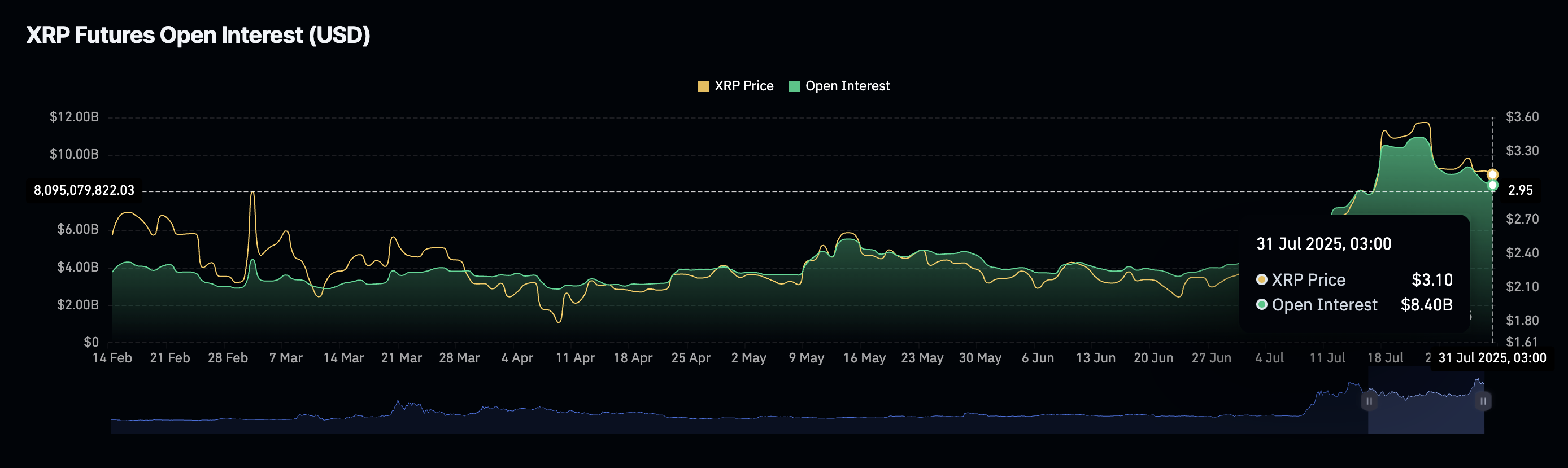Viewport: 1568px width, 468px height.
Task: Select the 16 May date tick
Action: (864, 358)
